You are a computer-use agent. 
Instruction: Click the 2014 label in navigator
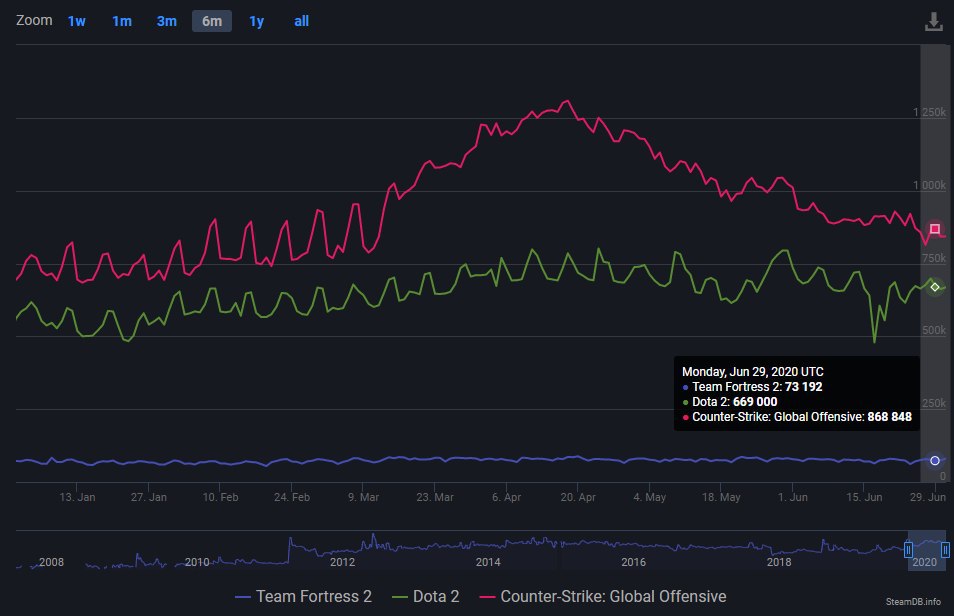coord(488,562)
